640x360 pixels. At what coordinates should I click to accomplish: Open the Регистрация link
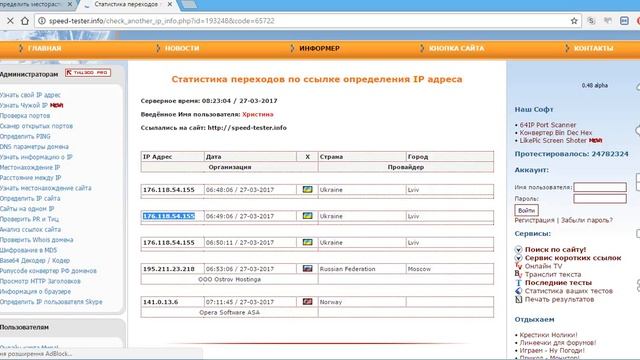pyautogui.click(x=534, y=220)
